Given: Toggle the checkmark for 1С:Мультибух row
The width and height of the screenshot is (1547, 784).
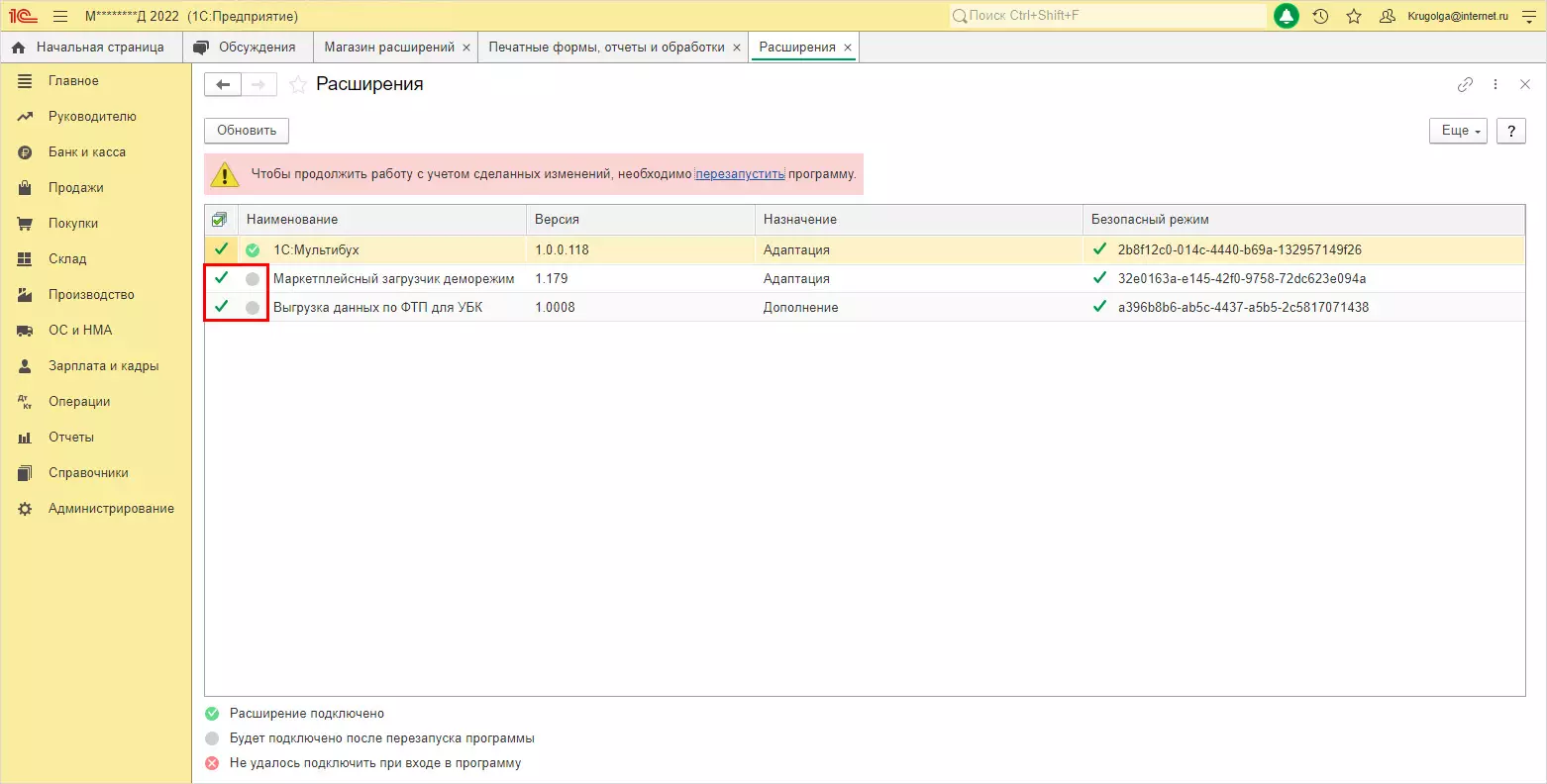Looking at the screenshot, I should [x=221, y=249].
